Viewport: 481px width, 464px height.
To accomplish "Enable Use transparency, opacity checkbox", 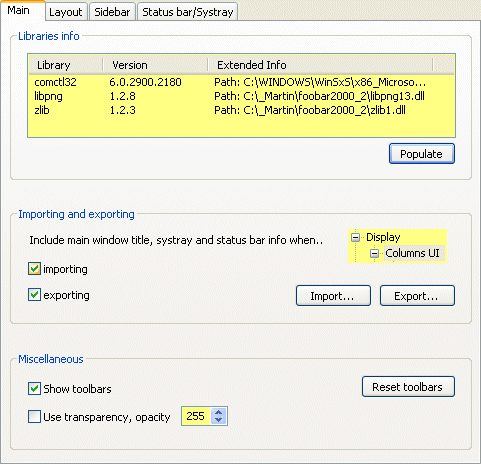I will pos(34,417).
